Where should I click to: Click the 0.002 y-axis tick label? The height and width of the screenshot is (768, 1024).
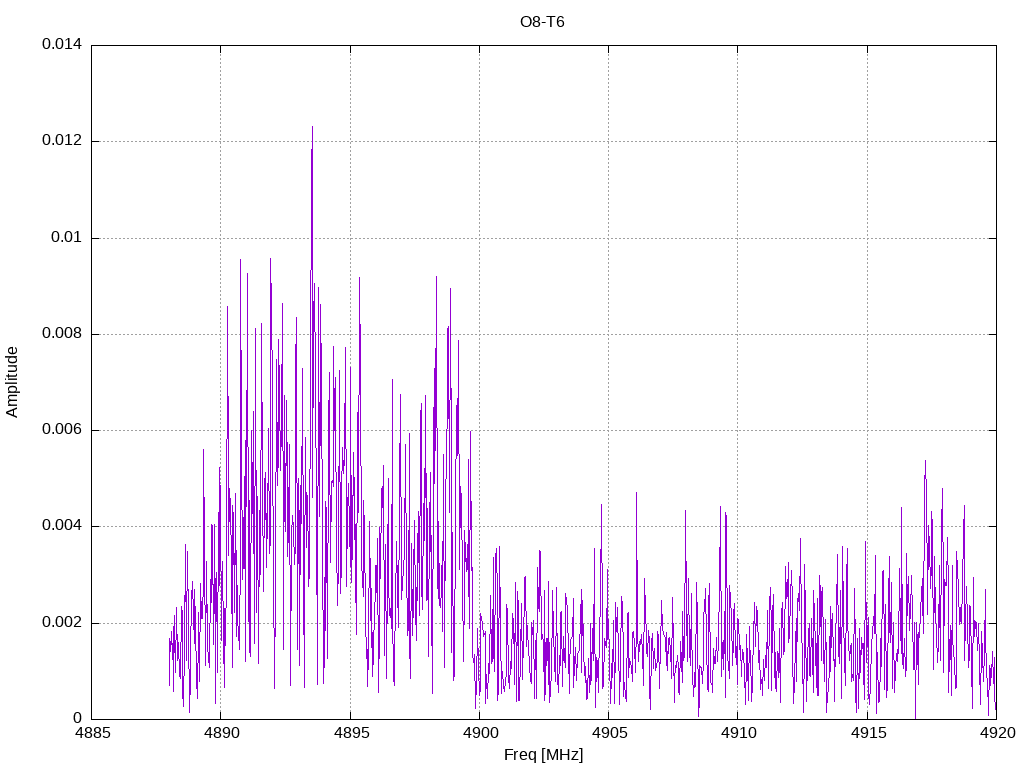61,623
